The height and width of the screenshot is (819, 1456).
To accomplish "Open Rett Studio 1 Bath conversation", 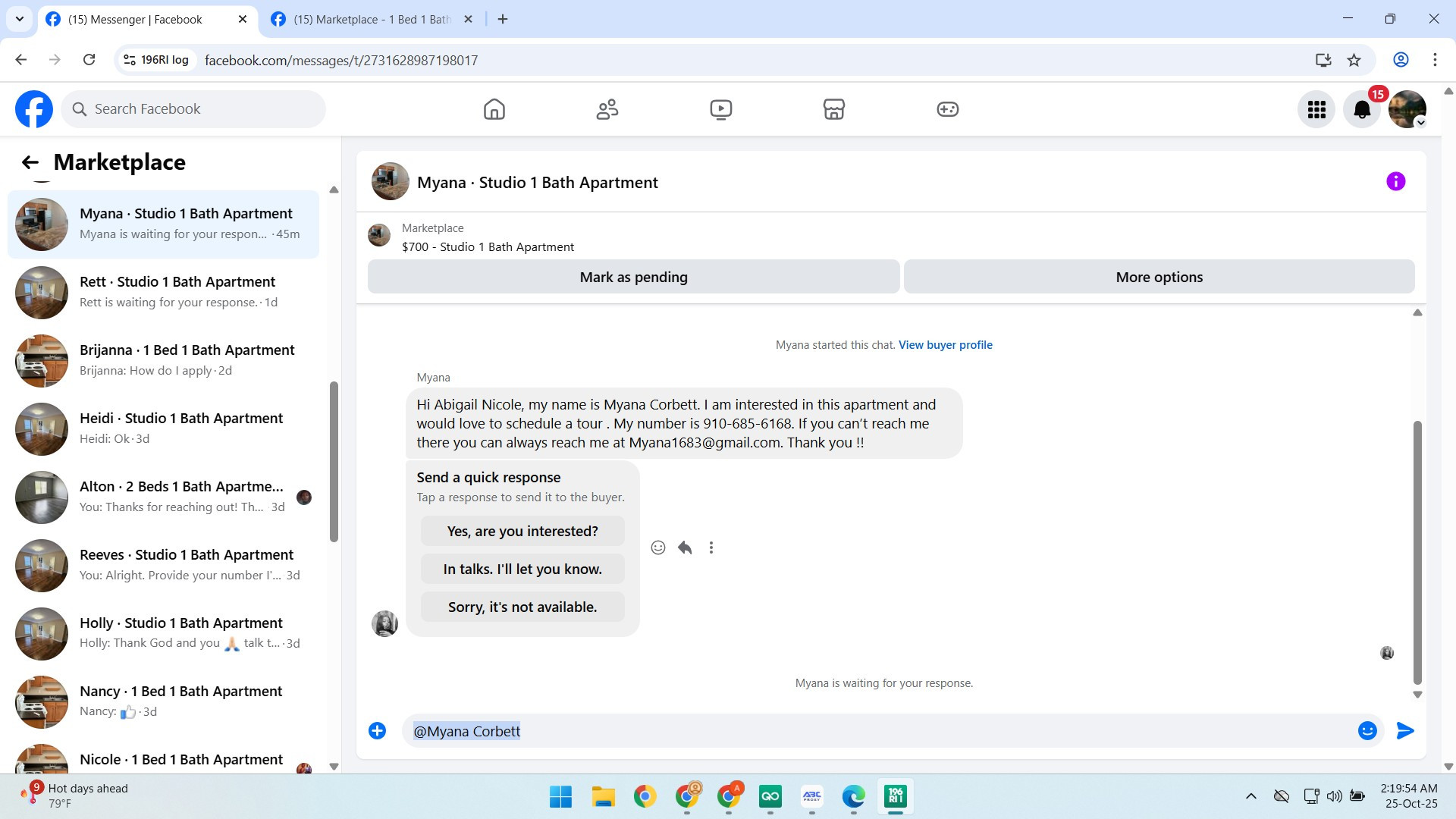I will (x=163, y=292).
